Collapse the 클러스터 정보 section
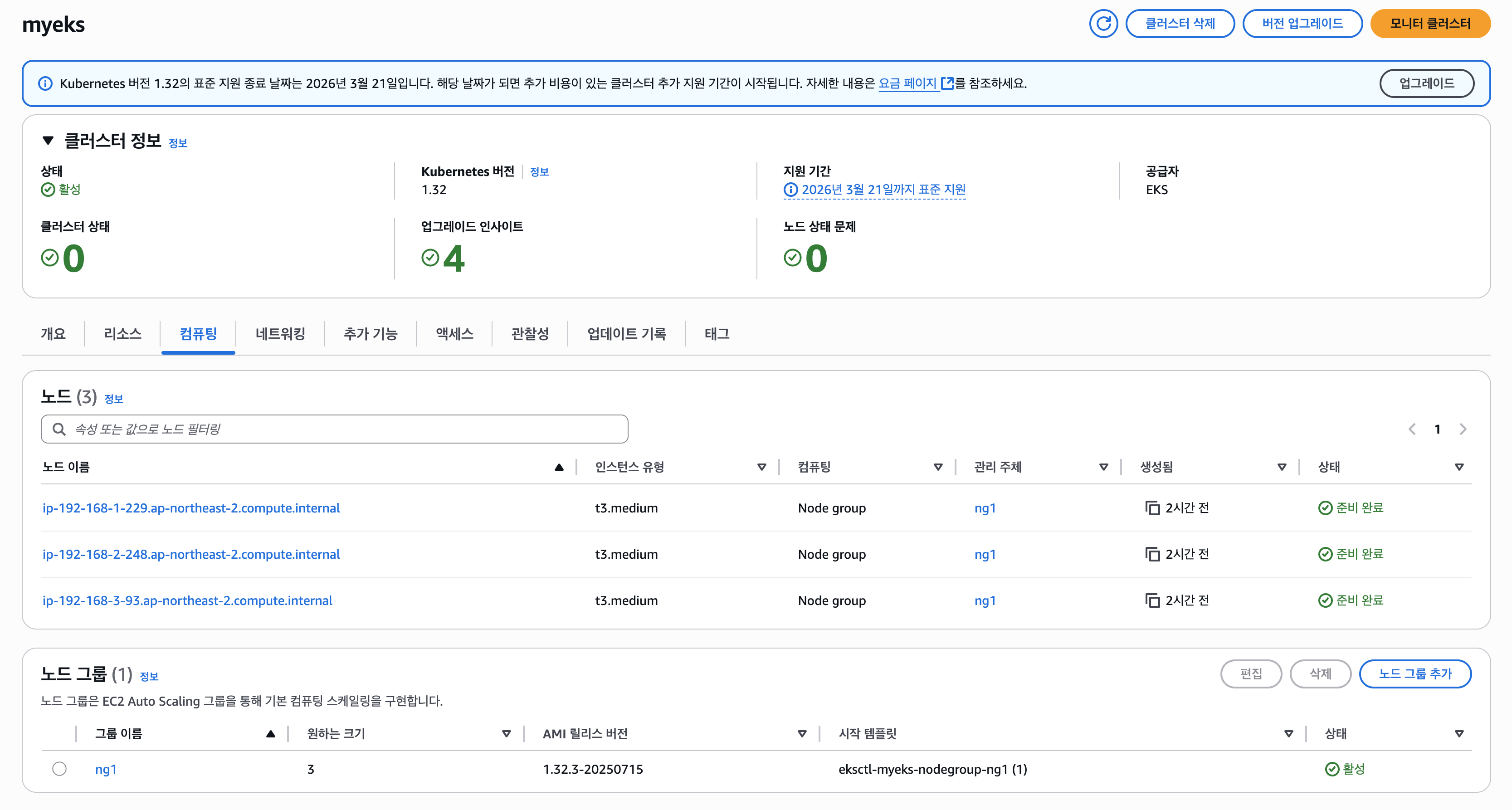1512x810 pixels. pos(48,140)
